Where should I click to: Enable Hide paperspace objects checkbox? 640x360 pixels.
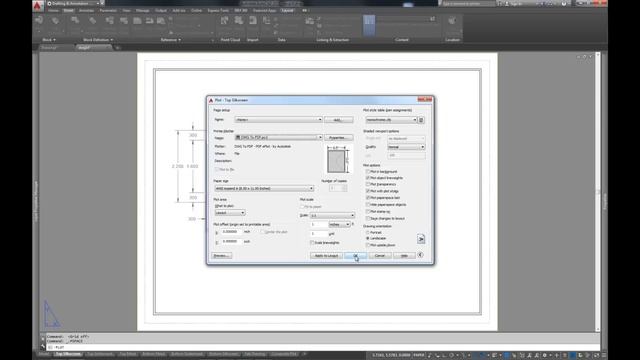tap(368, 204)
